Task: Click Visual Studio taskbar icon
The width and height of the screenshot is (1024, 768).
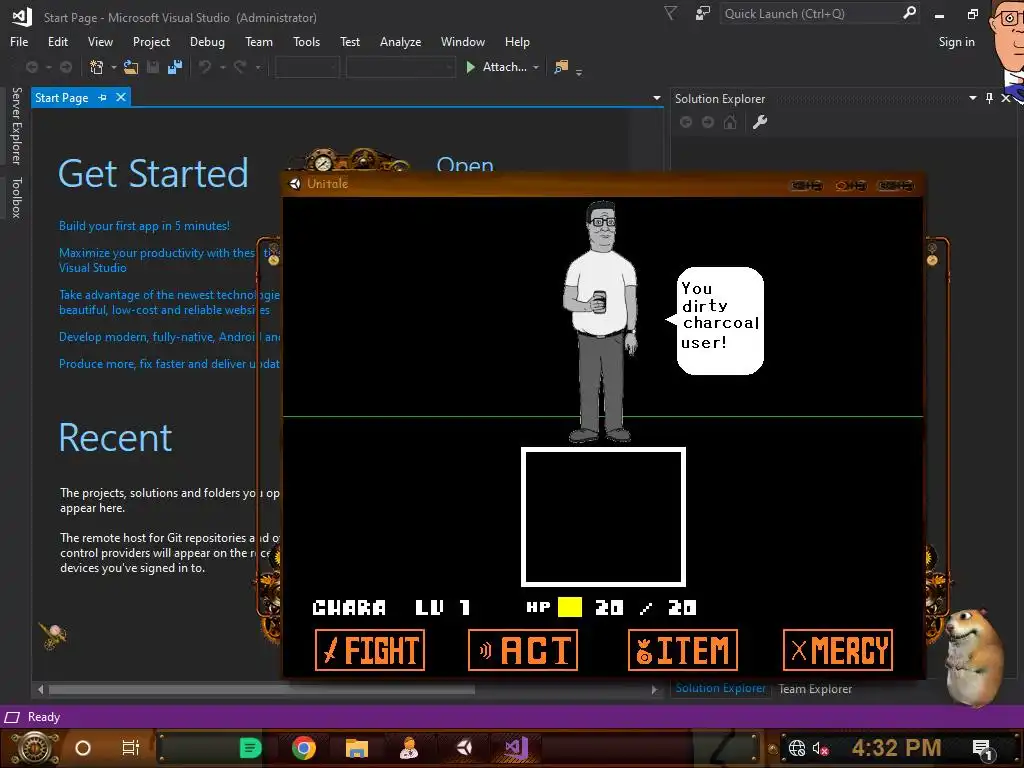Action: coord(515,747)
